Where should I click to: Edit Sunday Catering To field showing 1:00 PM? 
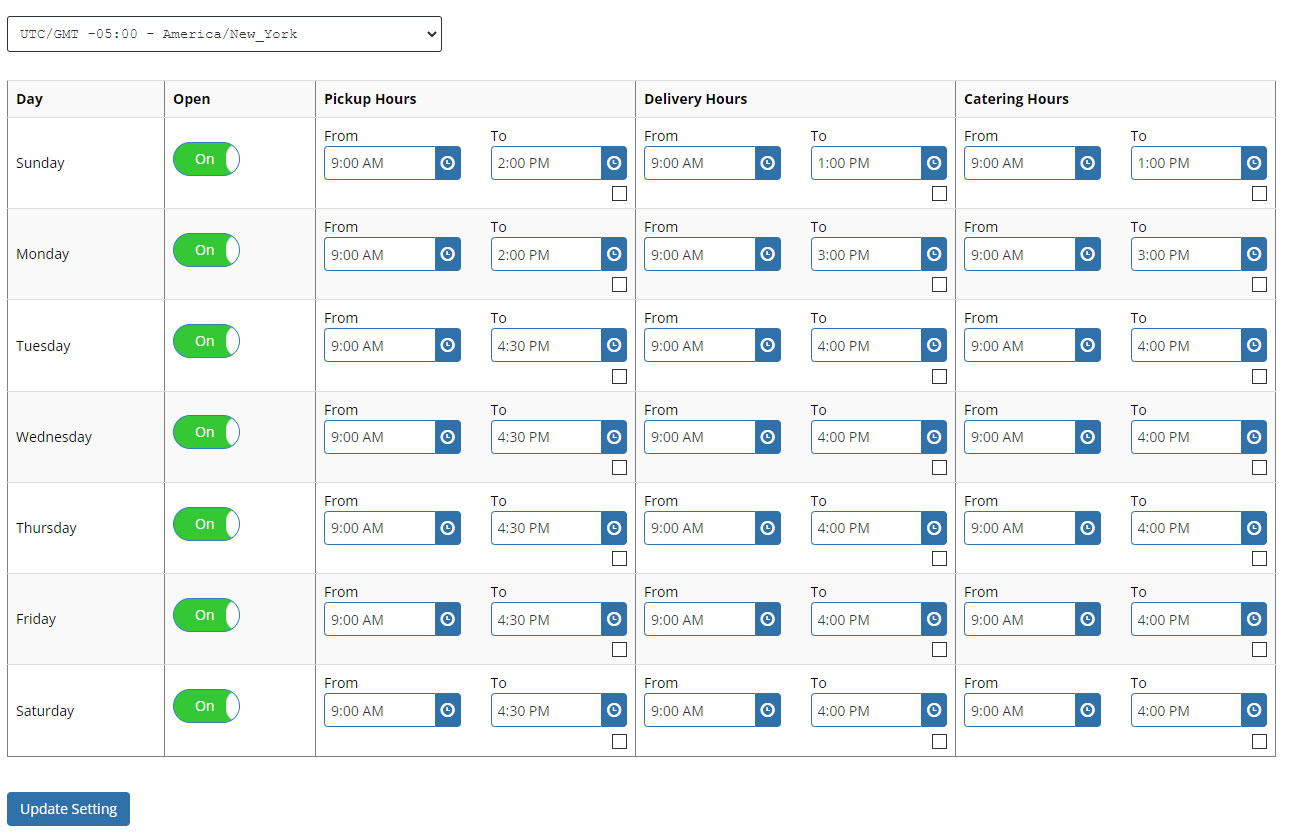point(1186,163)
